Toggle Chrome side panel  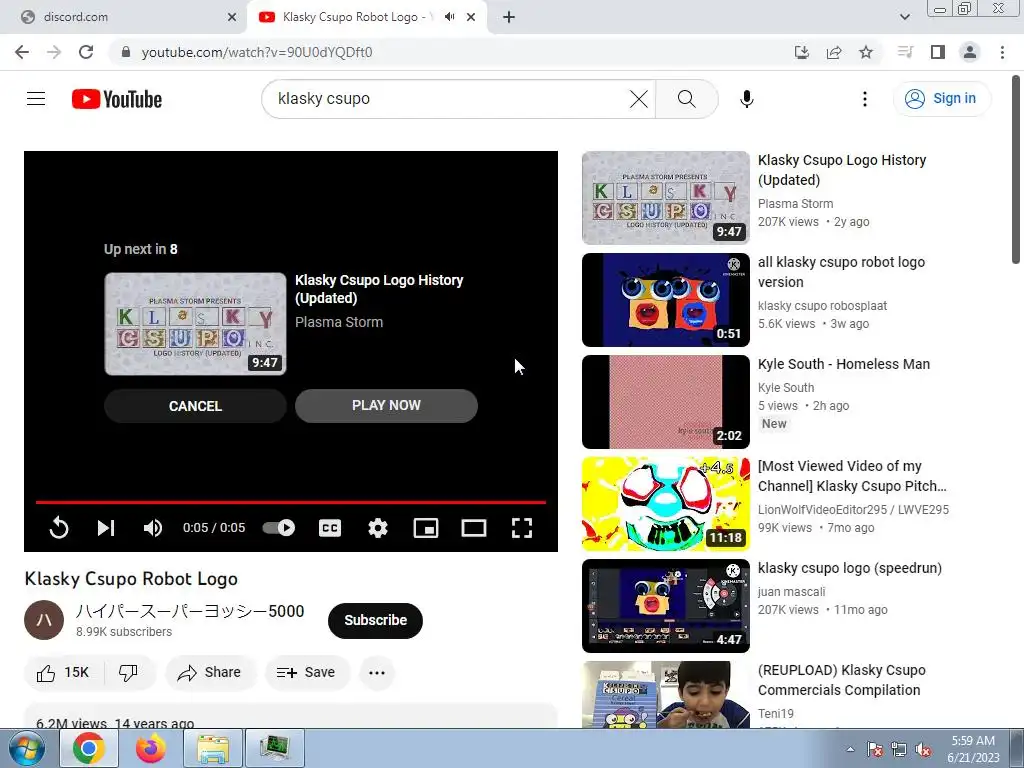coord(938,52)
